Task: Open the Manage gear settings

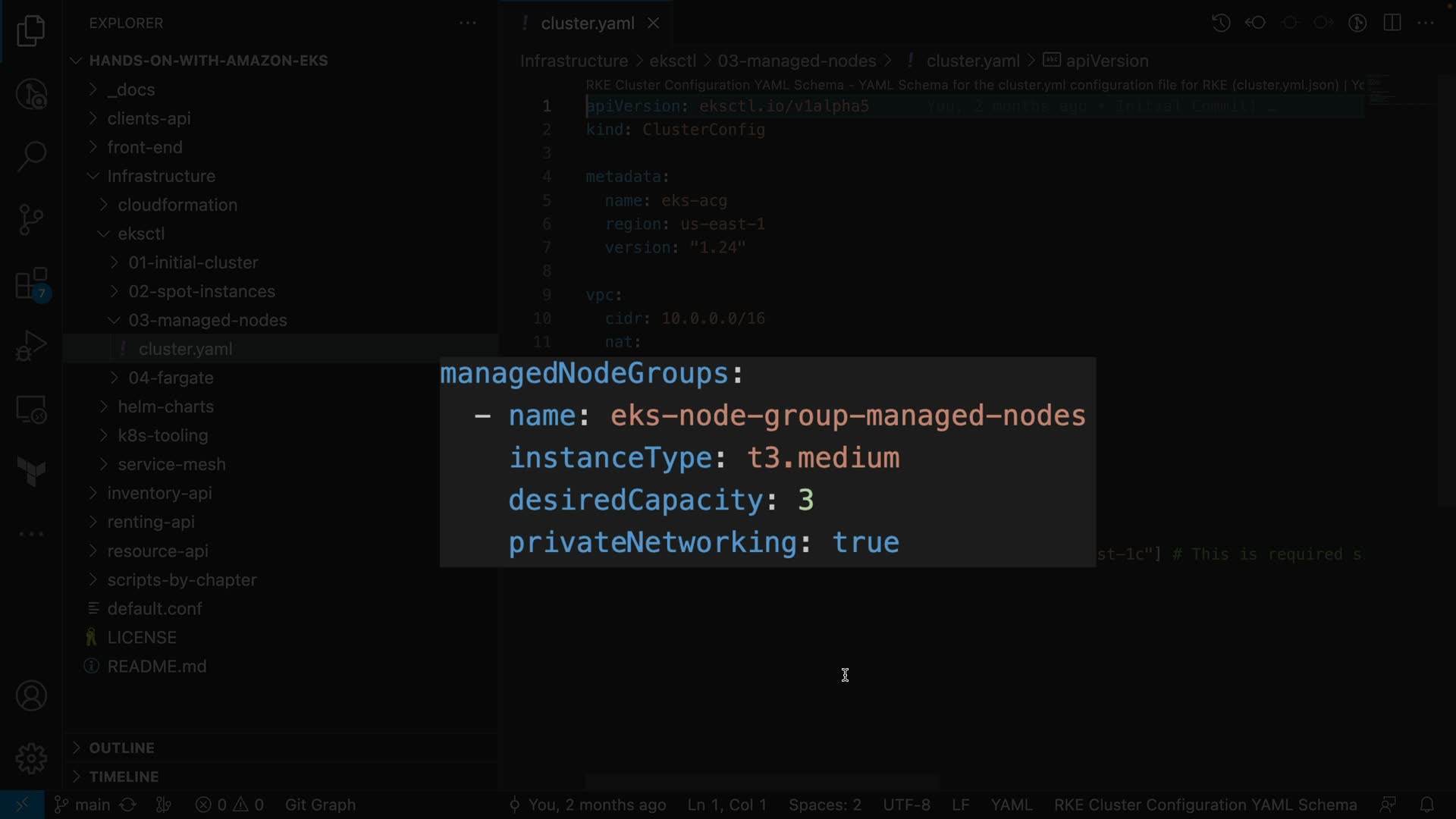Action: pyautogui.click(x=31, y=758)
